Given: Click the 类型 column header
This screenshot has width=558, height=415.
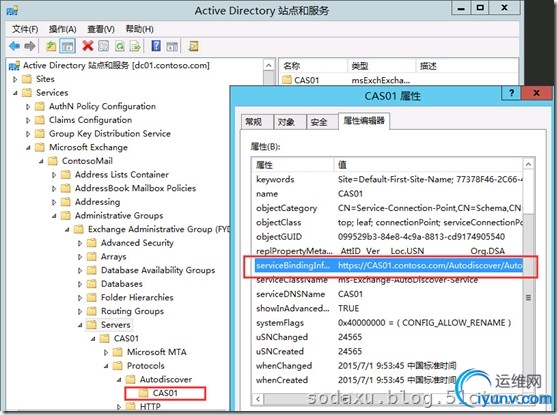Looking at the screenshot, I should click(x=381, y=66).
